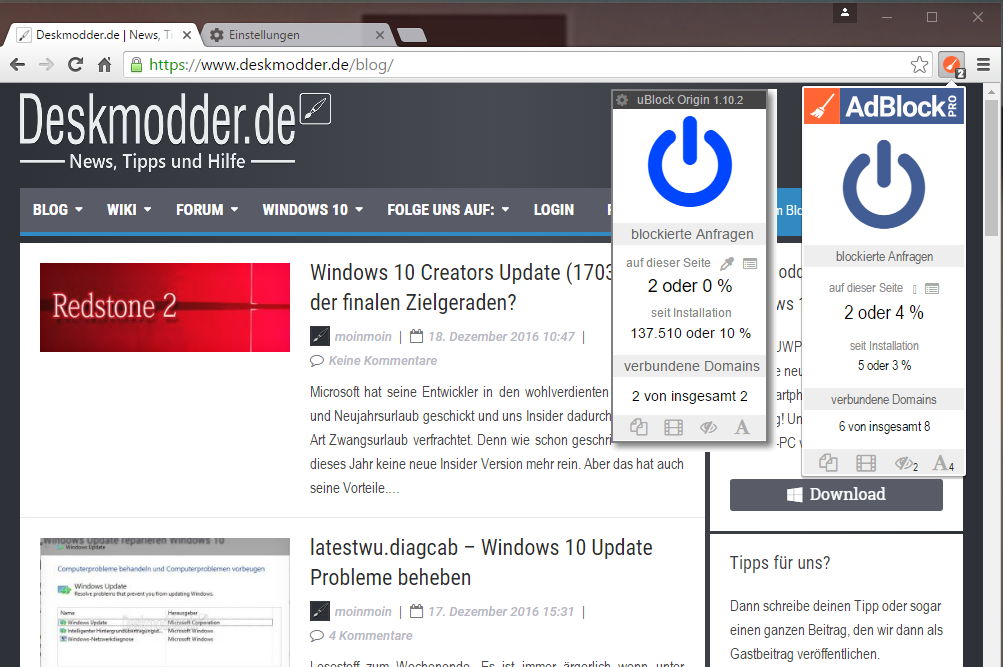Open the latestwu.diagcab article thumbnail
This screenshot has width=1003, height=667.
tap(165, 602)
